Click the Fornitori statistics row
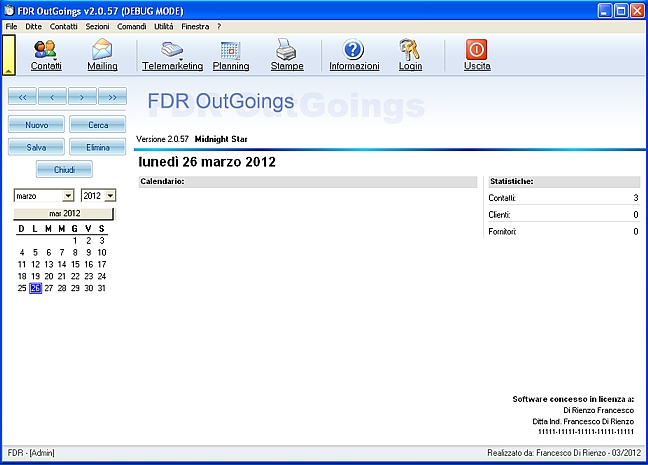The image size is (648, 465). (x=564, y=231)
